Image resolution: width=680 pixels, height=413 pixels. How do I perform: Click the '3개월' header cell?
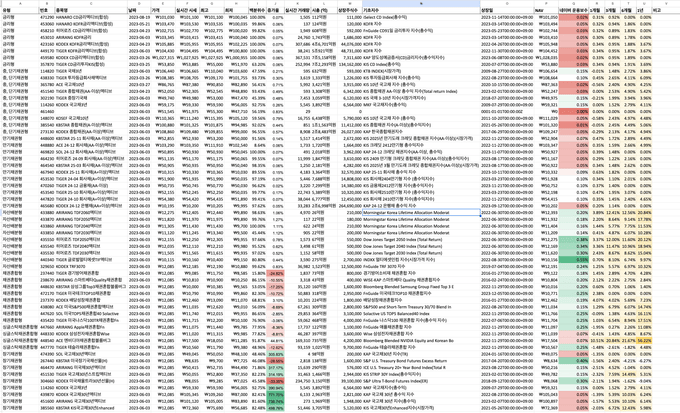tap(612, 10)
